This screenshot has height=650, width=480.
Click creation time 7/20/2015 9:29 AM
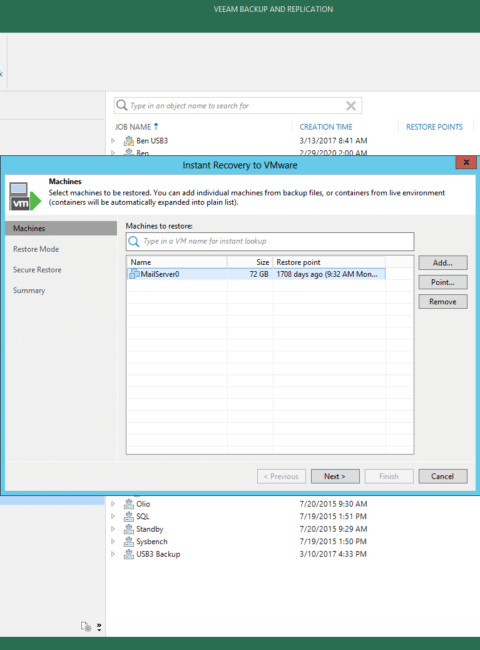333,529
